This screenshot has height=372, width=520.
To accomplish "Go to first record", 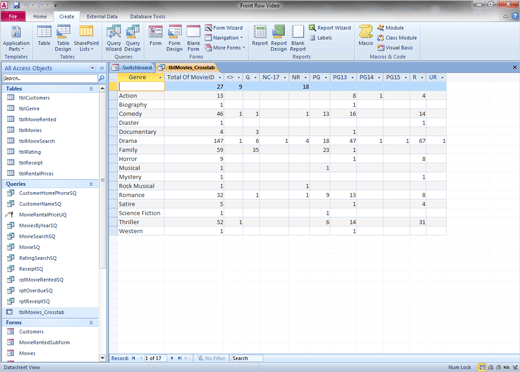I will [x=133, y=358].
